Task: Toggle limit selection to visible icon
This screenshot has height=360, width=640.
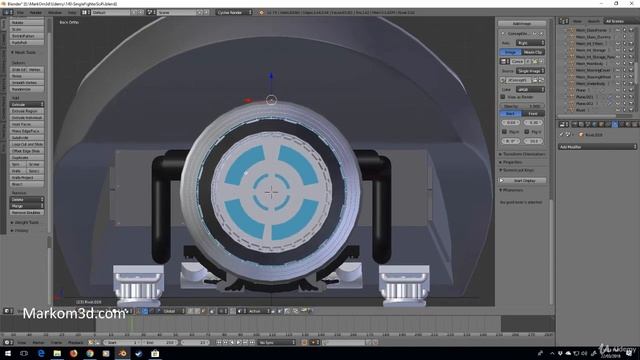Action: click(x=212, y=311)
